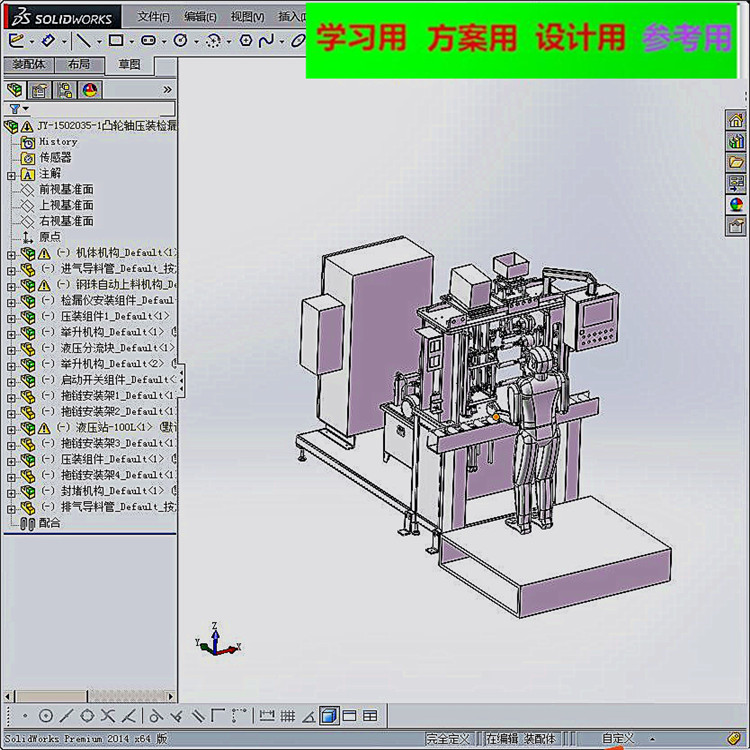Expand the 液压站-100L node
Image resolution: width=750 pixels, height=750 pixels.
[x=11, y=429]
